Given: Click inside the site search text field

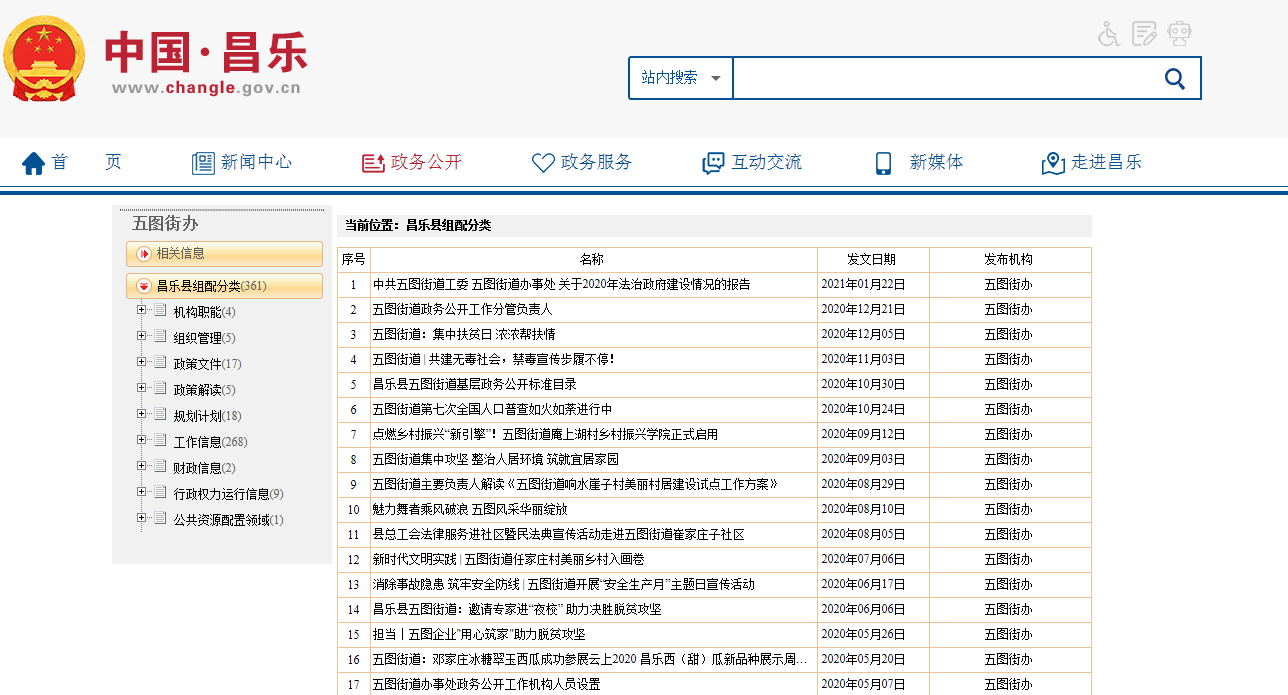Looking at the screenshot, I should 940,78.
